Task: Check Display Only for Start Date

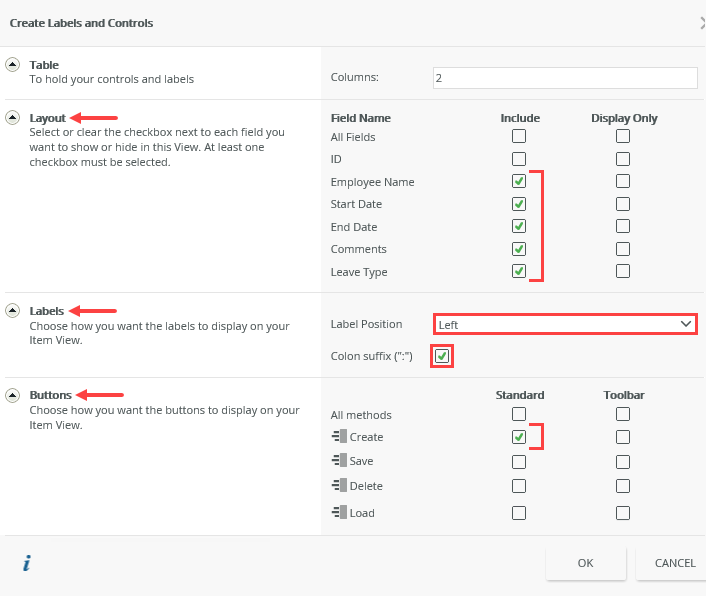Action: point(623,204)
